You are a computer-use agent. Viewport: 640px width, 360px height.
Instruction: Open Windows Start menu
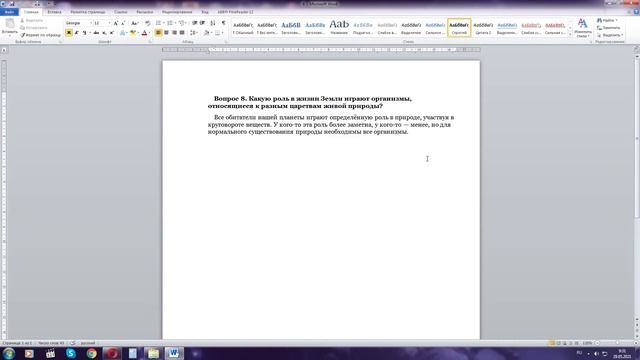click(9, 353)
